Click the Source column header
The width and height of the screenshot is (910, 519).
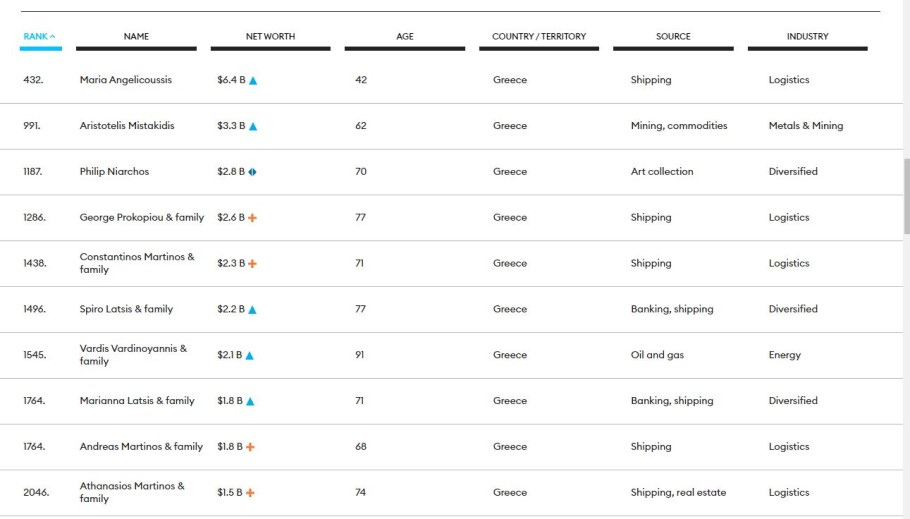(673, 37)
